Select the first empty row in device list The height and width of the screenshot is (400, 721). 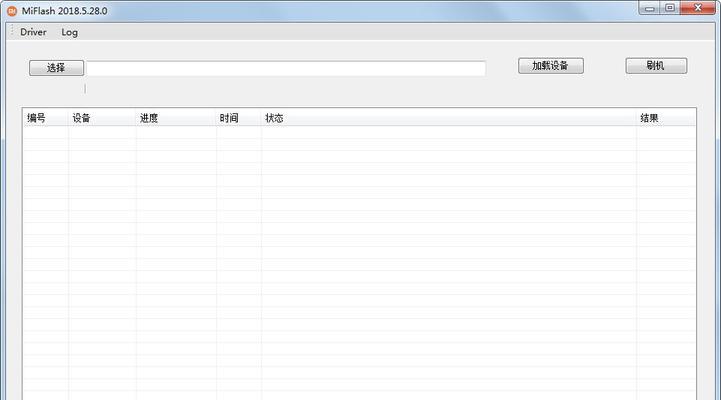coord(300,132)
